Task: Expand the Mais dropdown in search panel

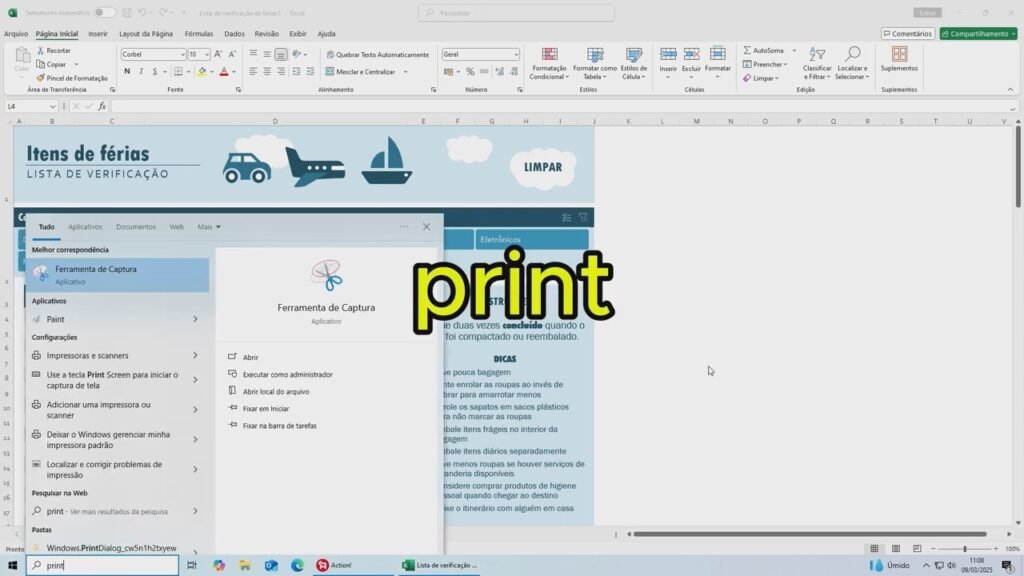Action: pyautogui.click(x=209, y=227)
